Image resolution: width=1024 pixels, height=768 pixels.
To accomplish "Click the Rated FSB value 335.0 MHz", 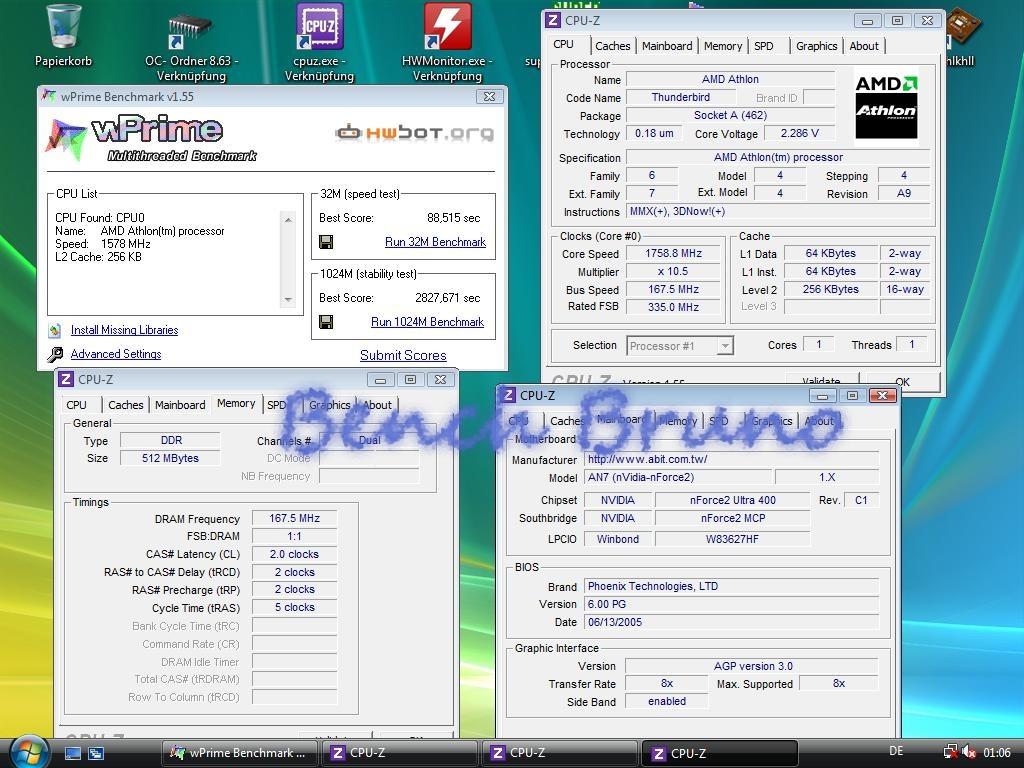I will [x=673, y=307].
